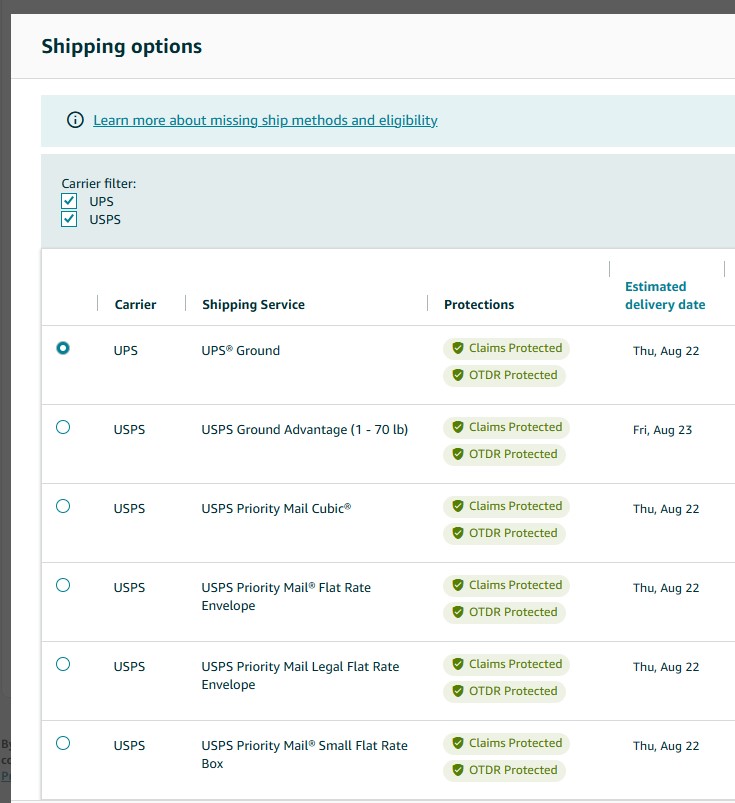Viewport: 735px width, 803px height.
Task: Choose USPS Priority Mail Small Flat Rate Box radio
Action: click(63, 743)
